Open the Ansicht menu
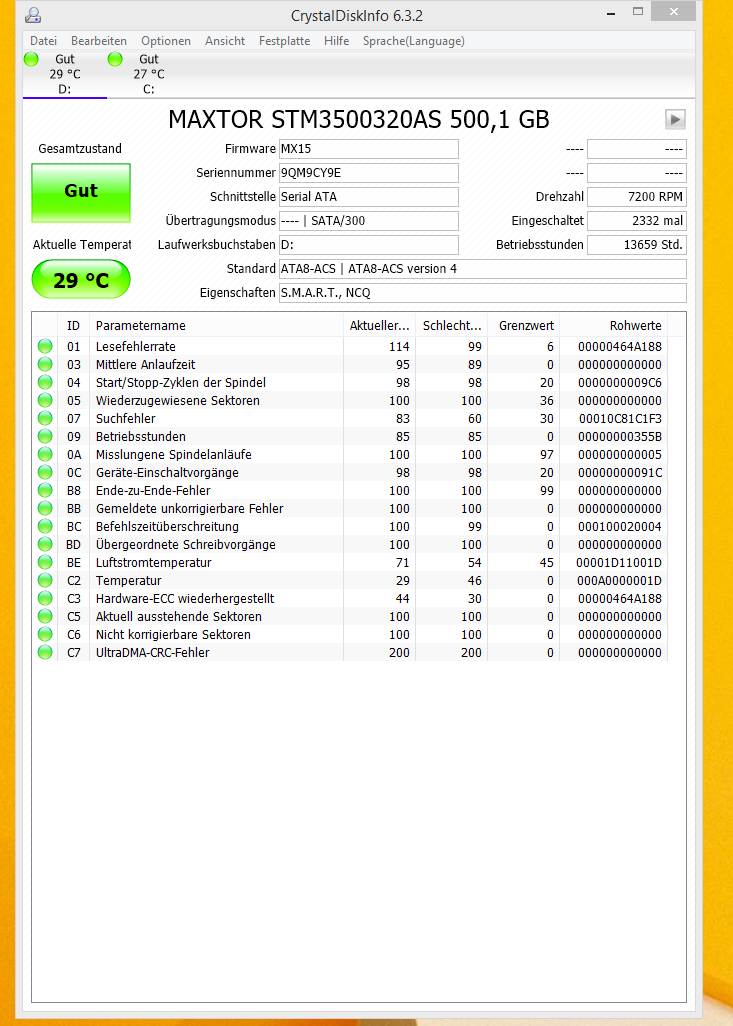This screenshot has width=733, height=1026. pos(224,41)
